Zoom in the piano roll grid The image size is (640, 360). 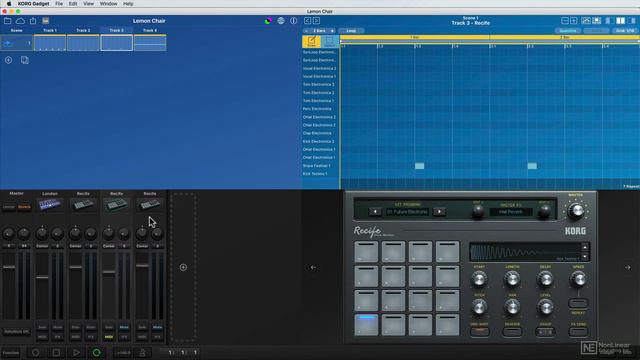[x=573, y=21]
